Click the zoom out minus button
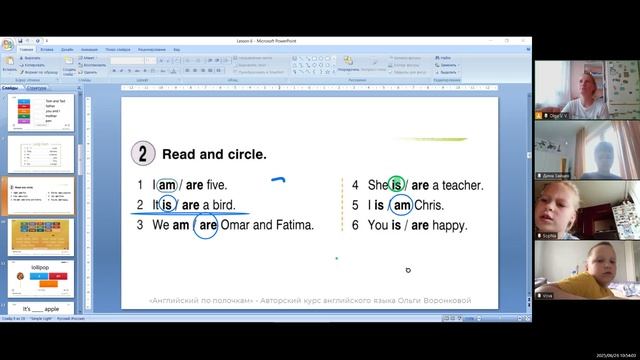The image size is (640, 360). (479, 318)
